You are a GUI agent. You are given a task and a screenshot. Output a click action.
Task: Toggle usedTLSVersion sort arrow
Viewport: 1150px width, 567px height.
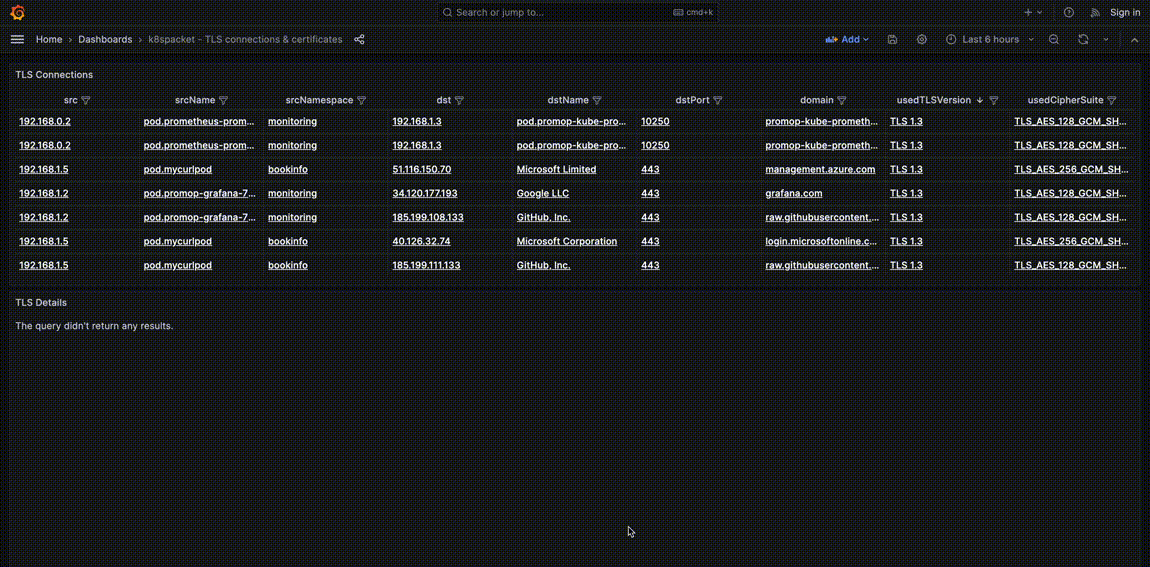(x=980, y=100)
